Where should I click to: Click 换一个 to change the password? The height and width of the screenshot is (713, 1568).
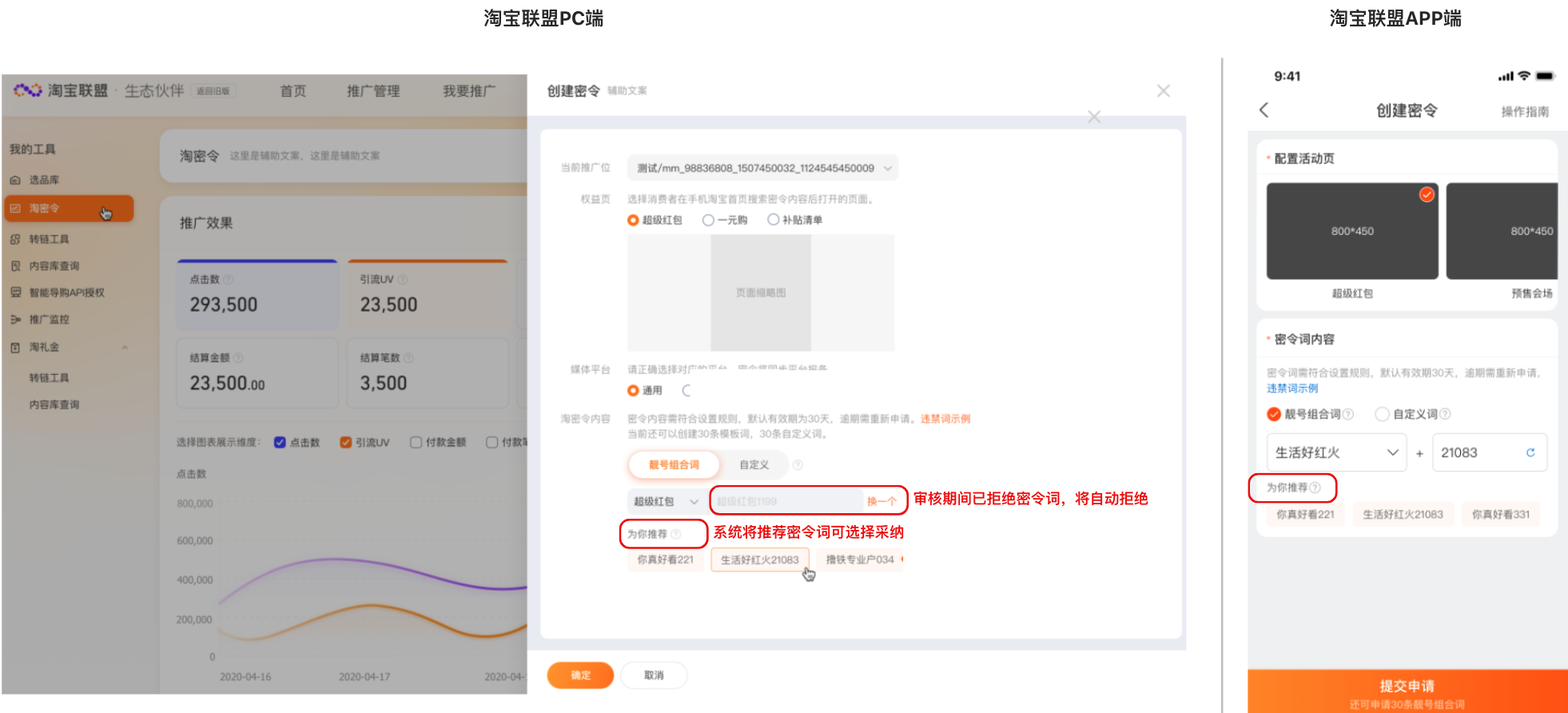(882, 502)
